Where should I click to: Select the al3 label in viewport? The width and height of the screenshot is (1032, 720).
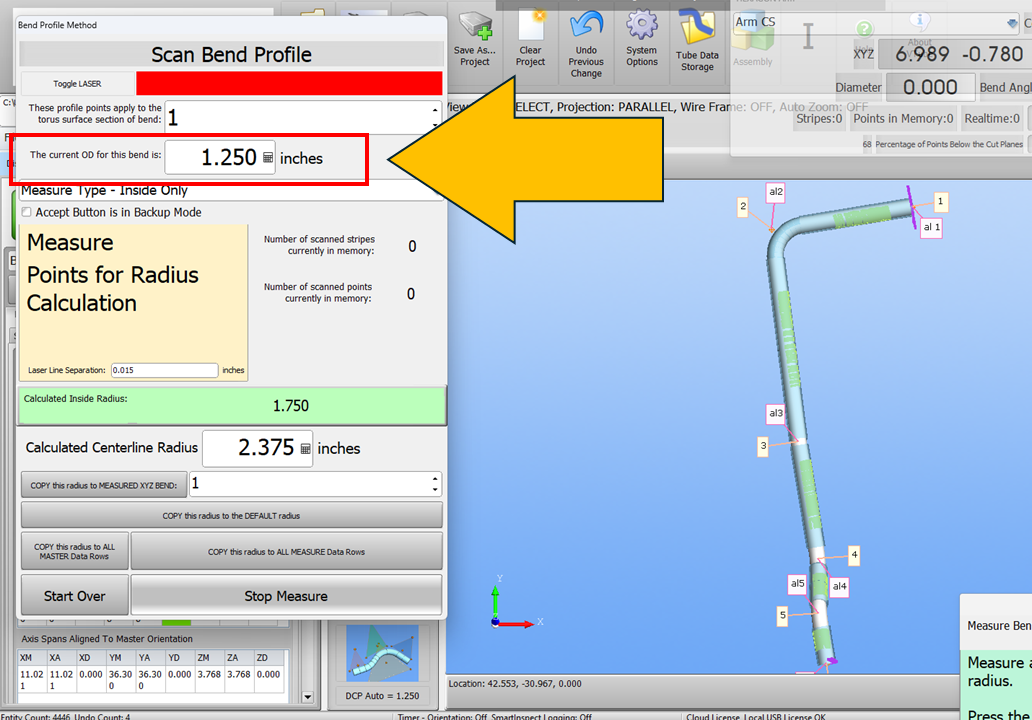click(776, 413)
